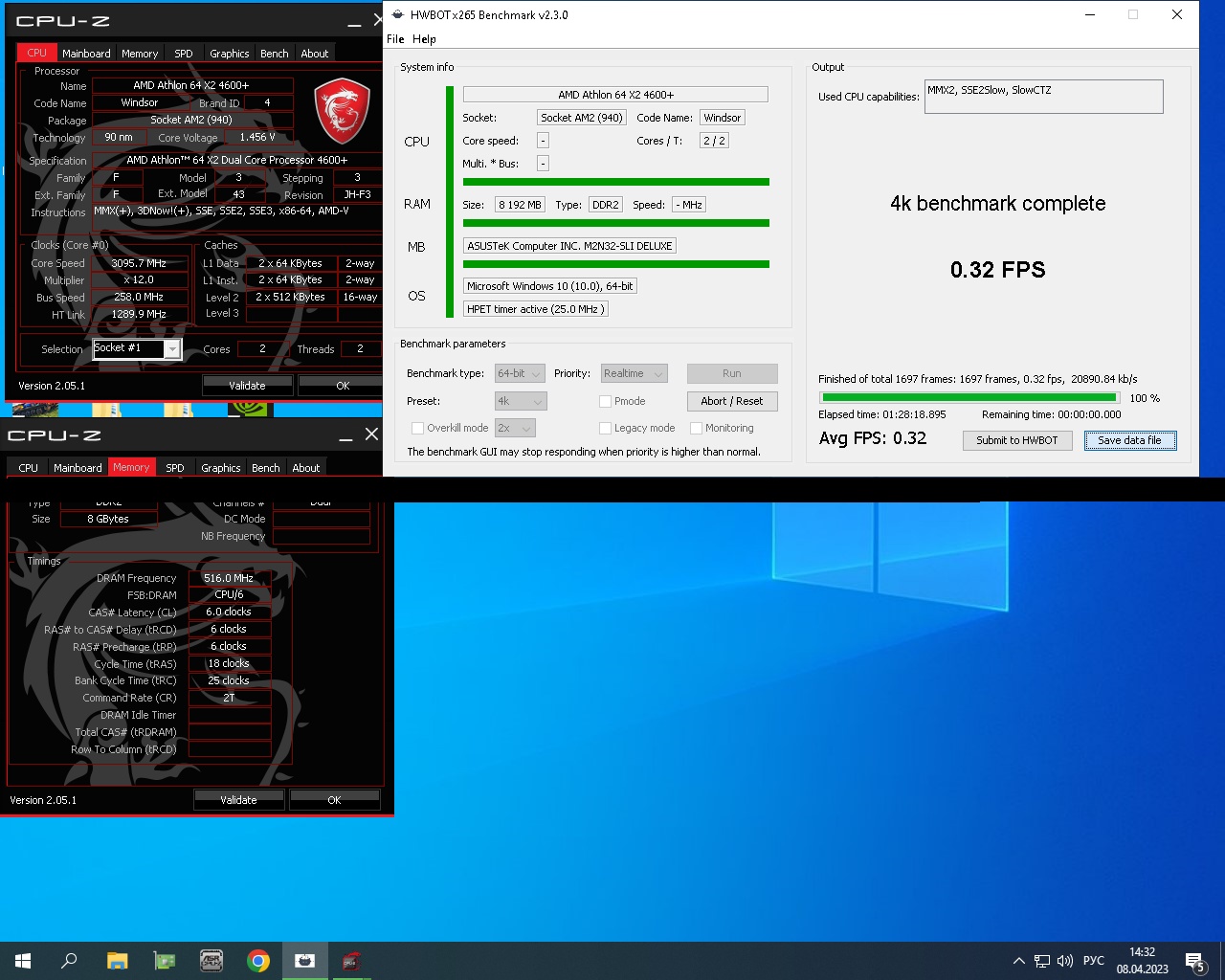
Task: Click the Save data file button
Action: pyautogui.click(x=1130, y=440)
